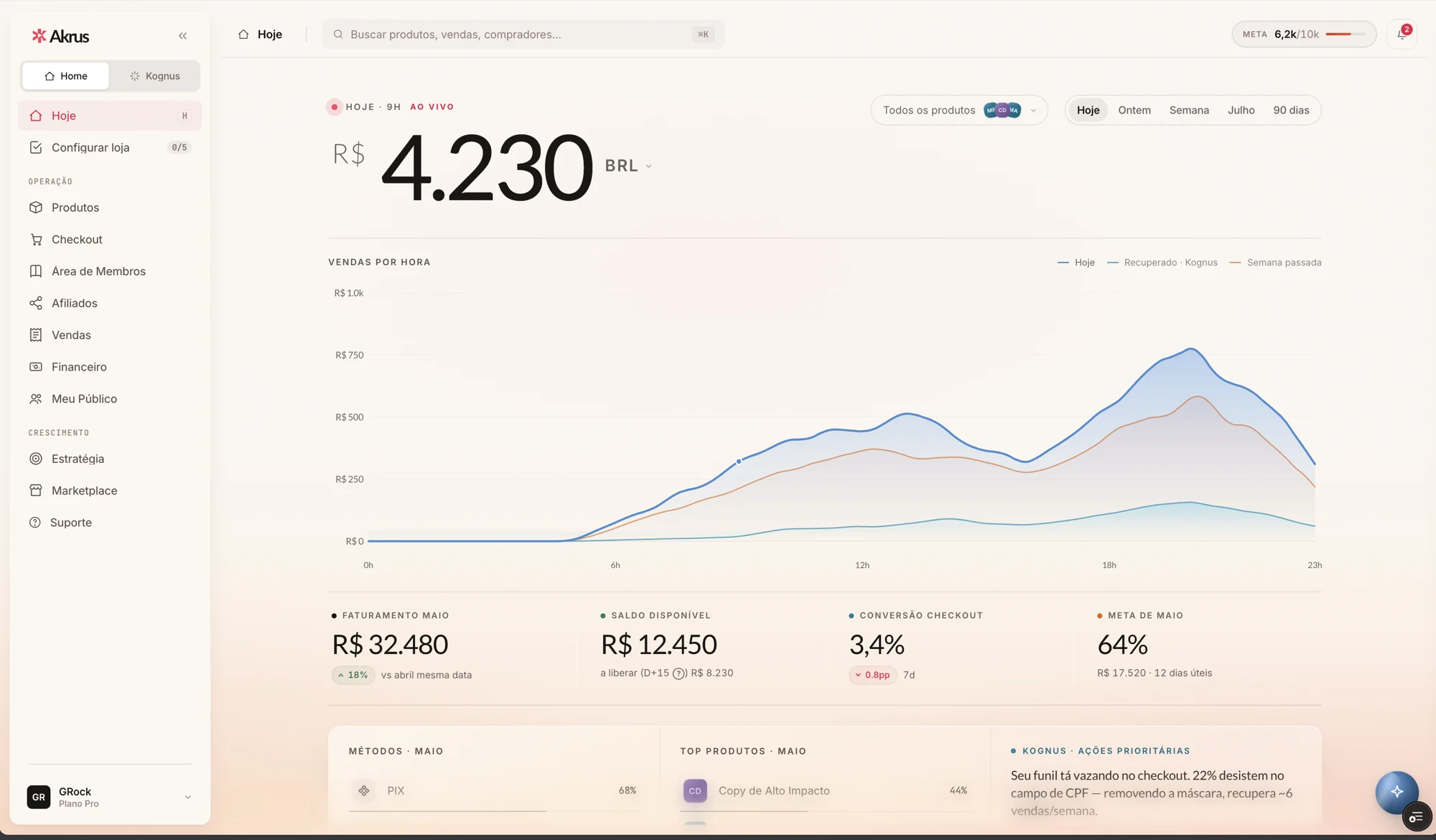Expand the GRock account menu chevron

(188, 797)
